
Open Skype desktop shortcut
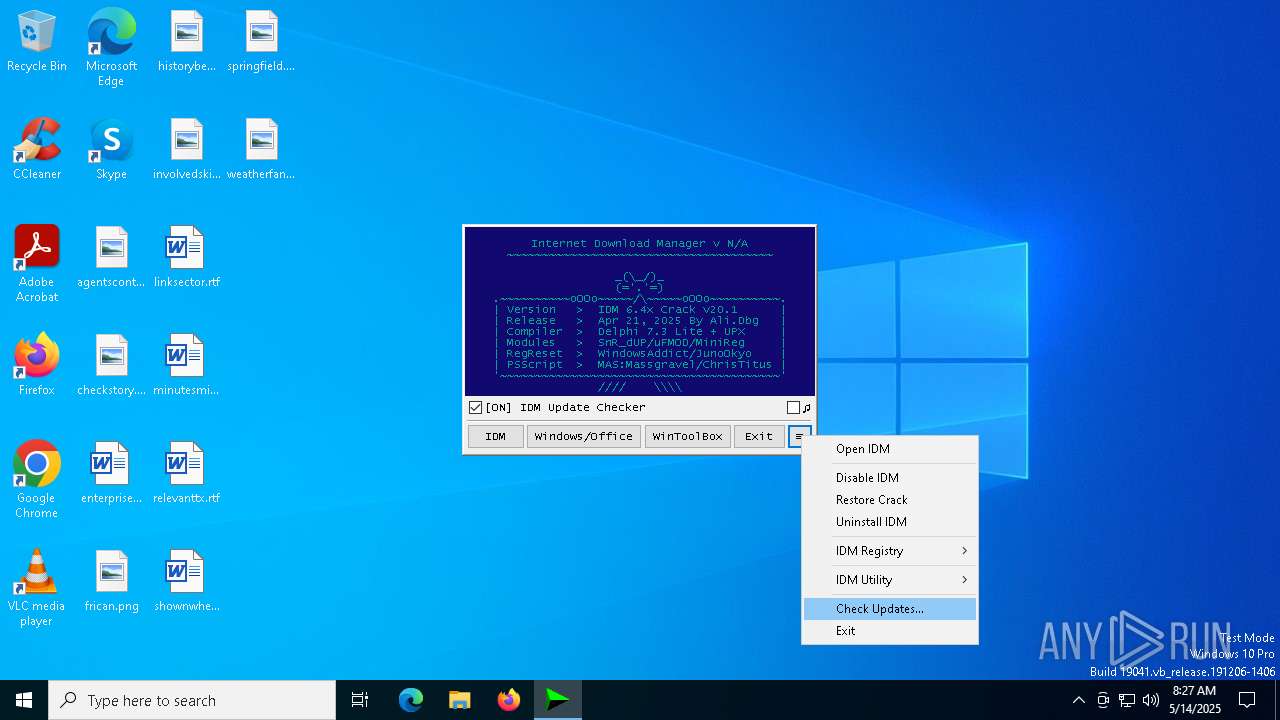[111, 150]
